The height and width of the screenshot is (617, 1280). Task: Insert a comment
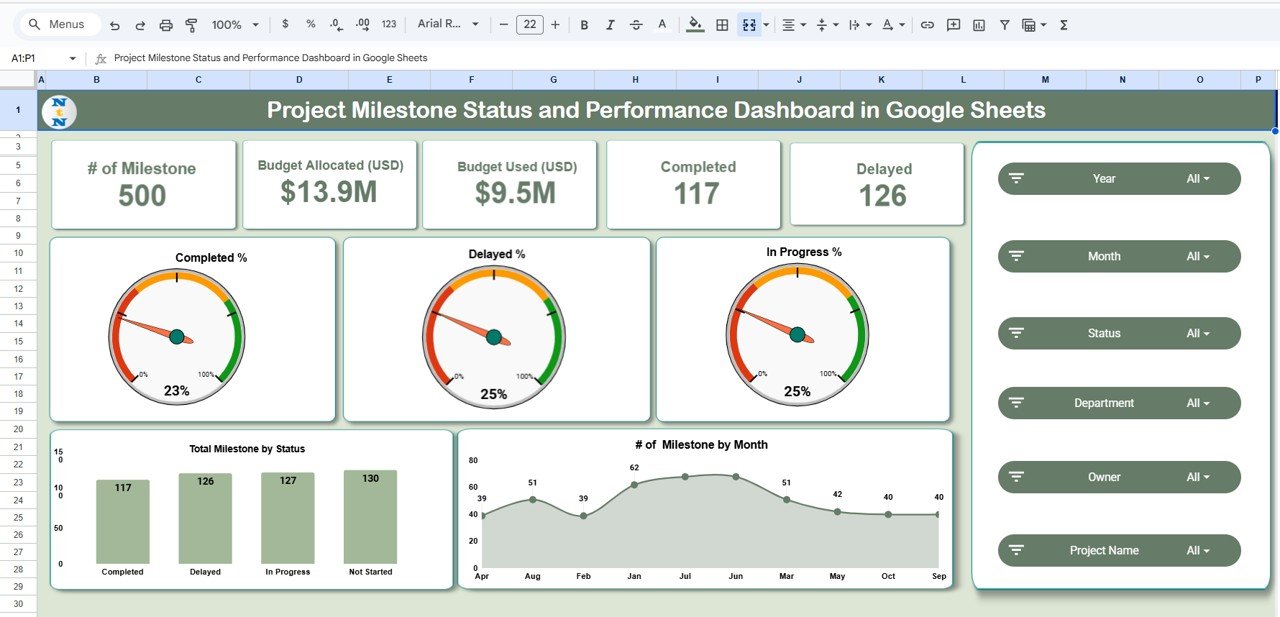[x=953, y=24]
